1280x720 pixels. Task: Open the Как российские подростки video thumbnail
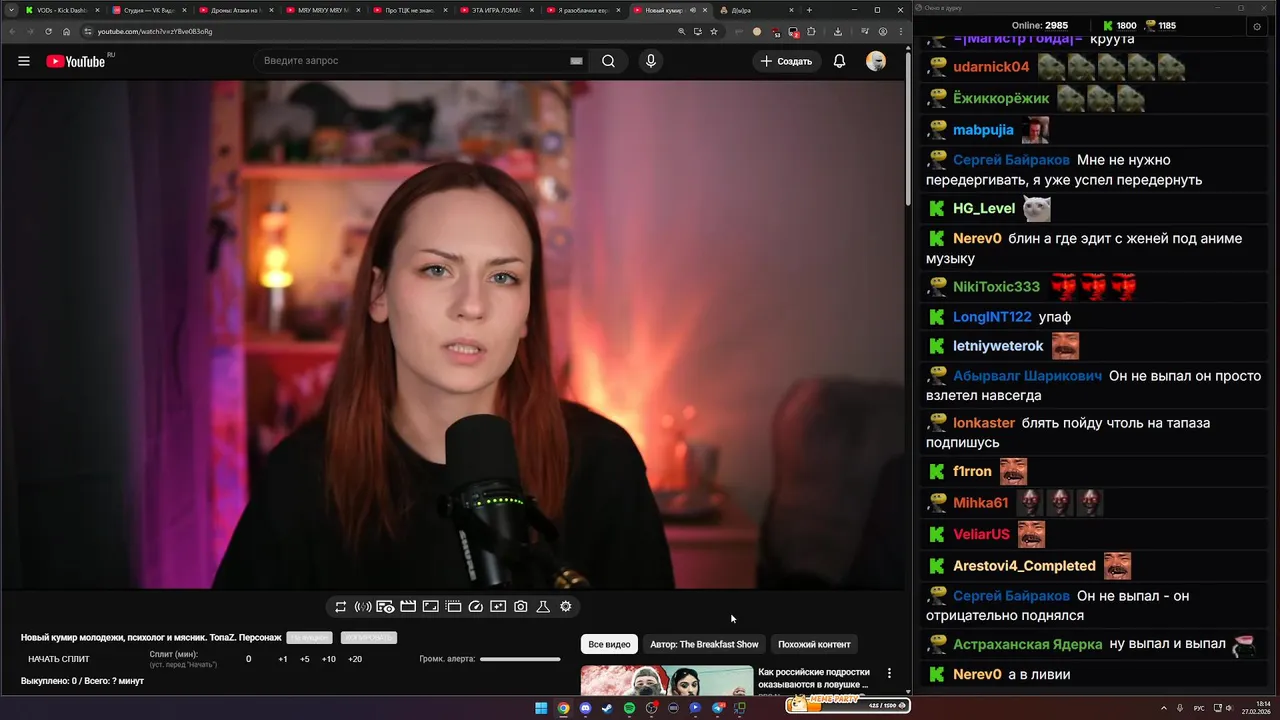coord(667,680)
